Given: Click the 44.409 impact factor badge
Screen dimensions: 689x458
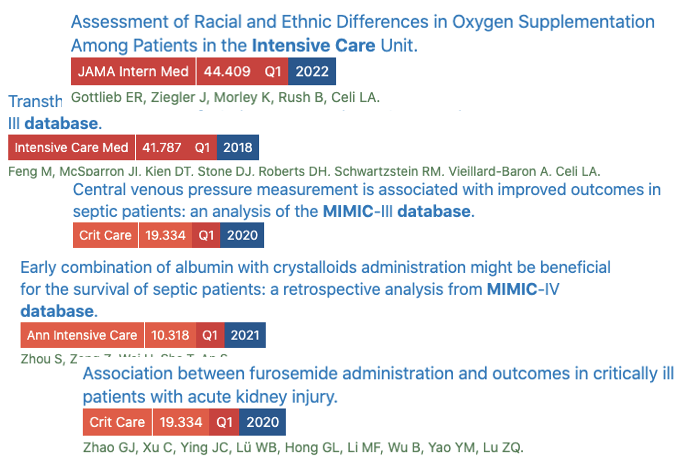Looking at the screenshot, I should tap(227, 72).
